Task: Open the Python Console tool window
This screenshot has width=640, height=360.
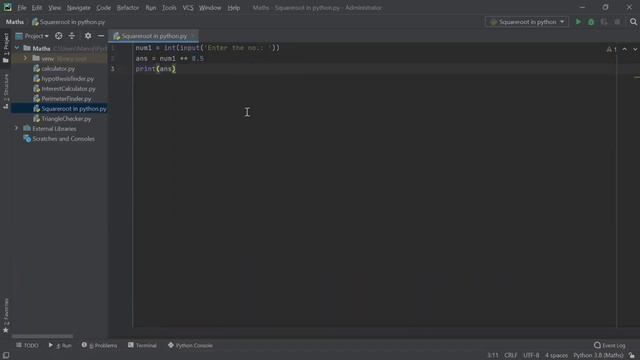Action: point(190,345)
